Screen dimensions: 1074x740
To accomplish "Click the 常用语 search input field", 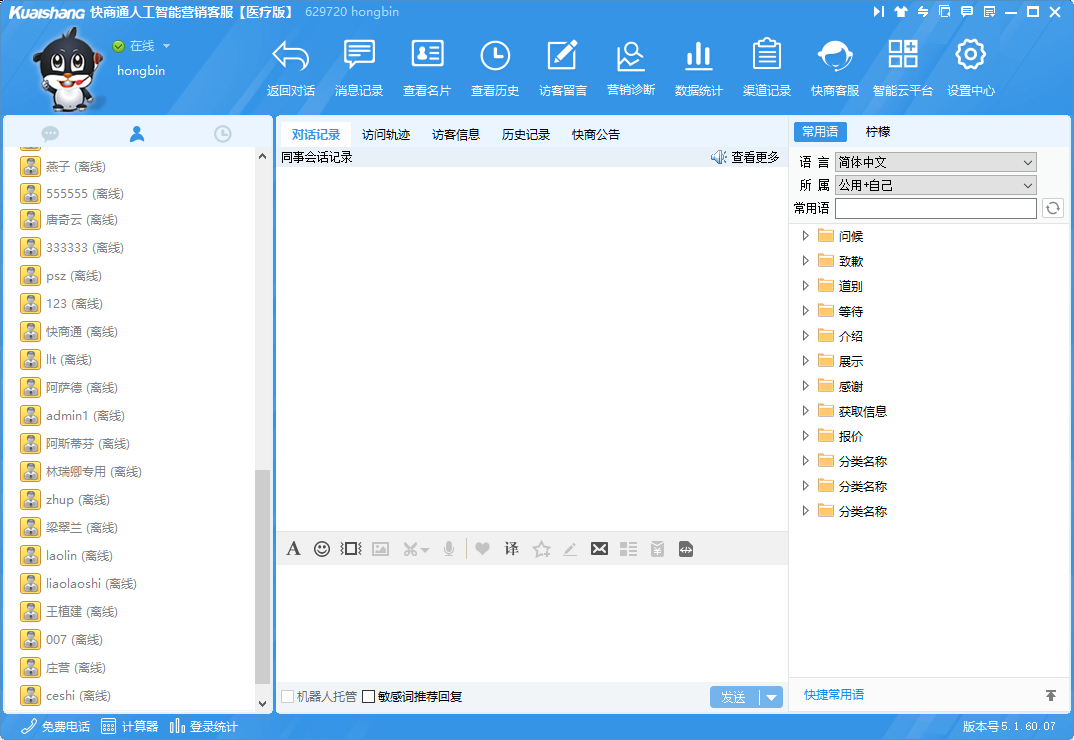I will 935,208.
